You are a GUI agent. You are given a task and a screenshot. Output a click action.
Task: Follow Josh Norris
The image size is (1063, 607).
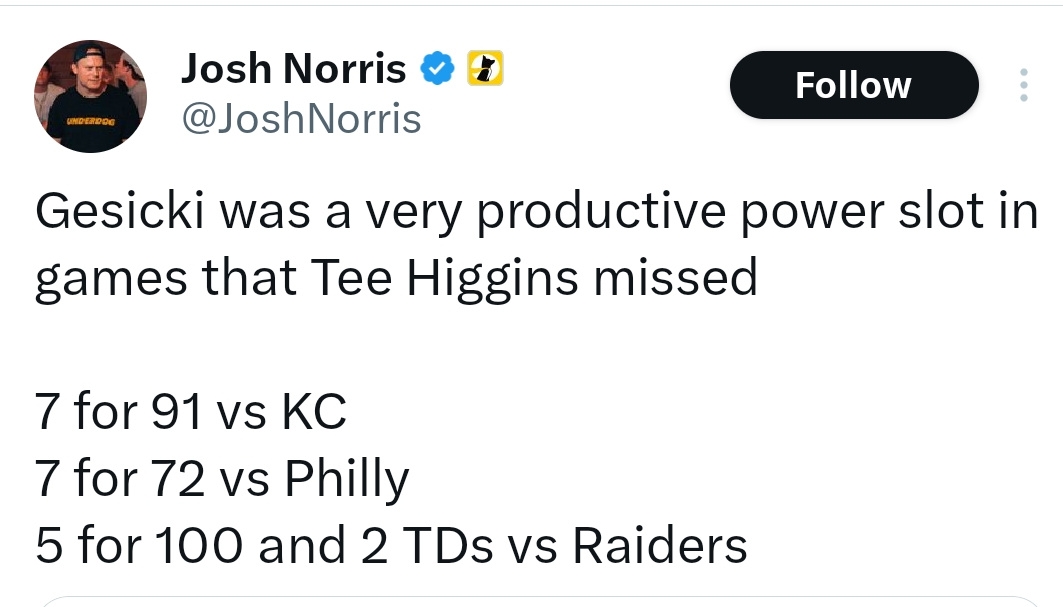tap(854, 85)
